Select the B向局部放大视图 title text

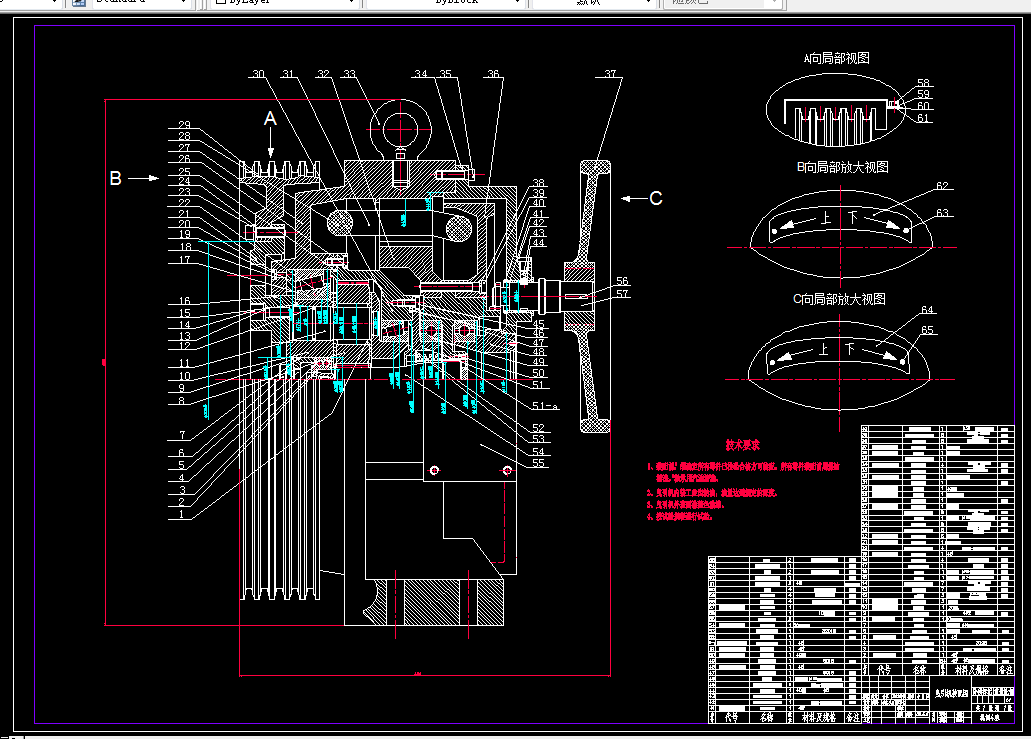(842, 167)
